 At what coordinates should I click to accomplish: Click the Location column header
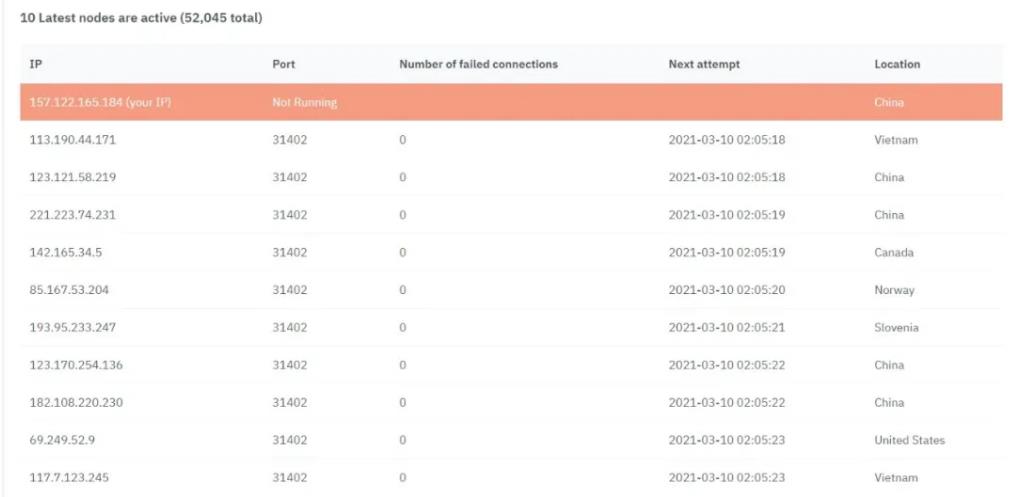tap(897, 64)
